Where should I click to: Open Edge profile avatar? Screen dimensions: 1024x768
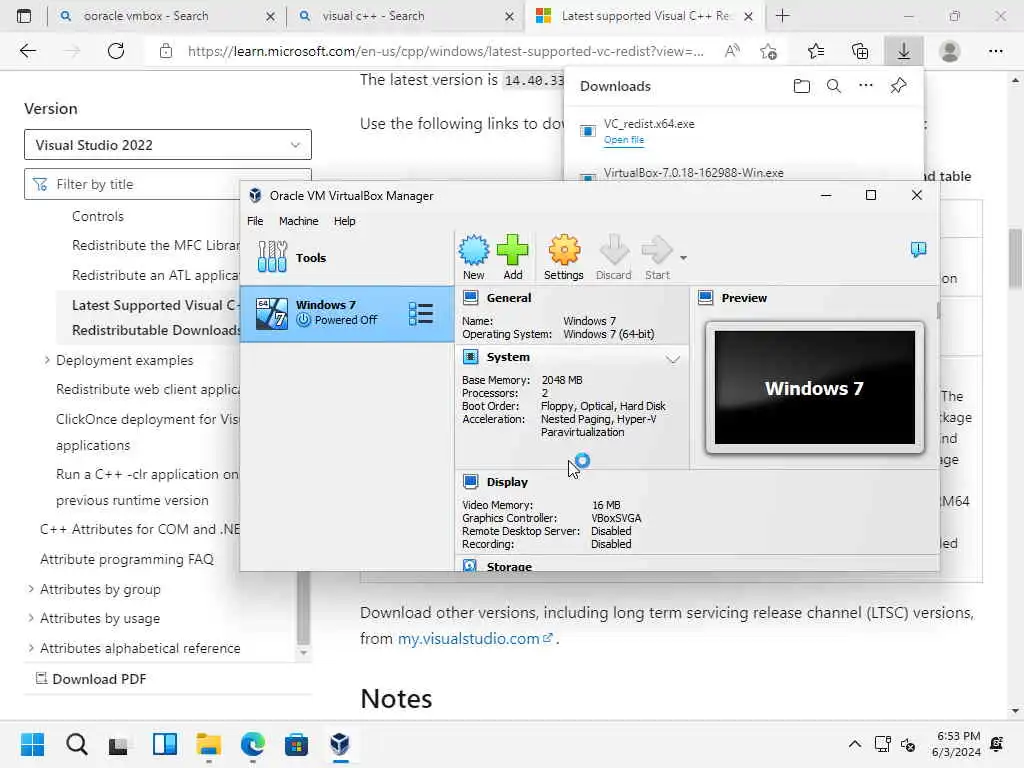(x=950, y=51)
